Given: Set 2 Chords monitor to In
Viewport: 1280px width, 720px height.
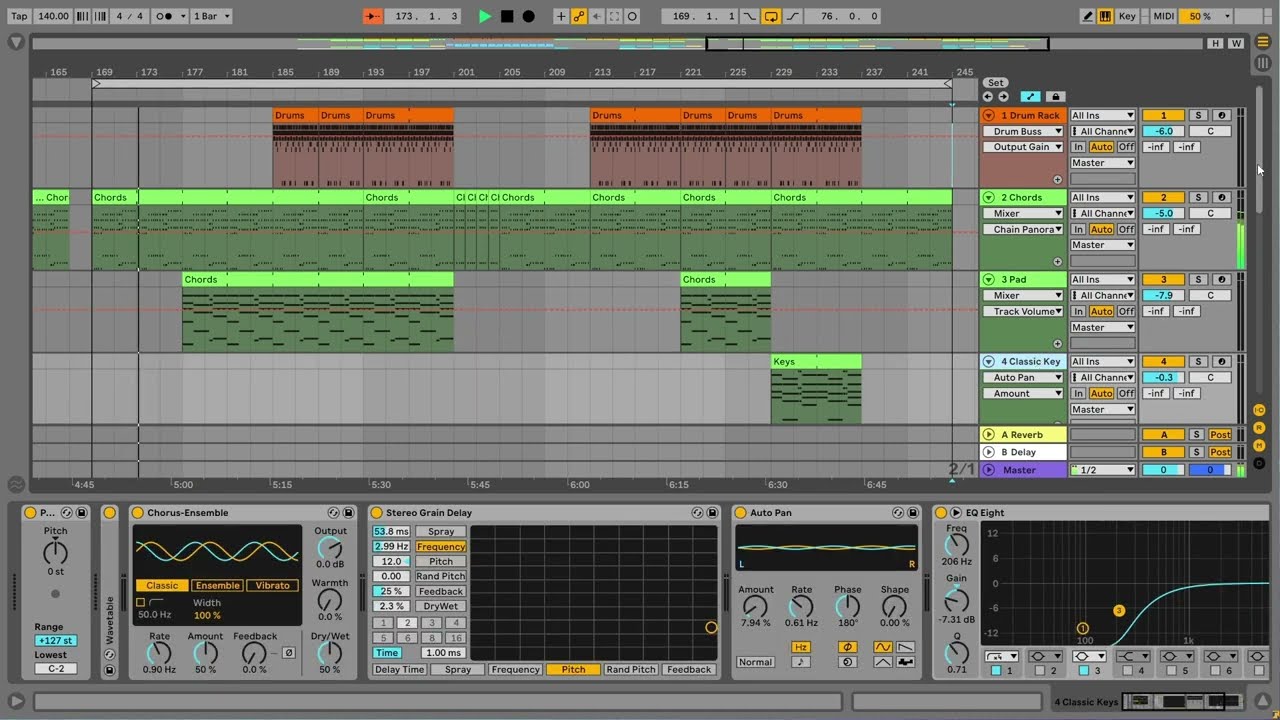Looking at the screenshot, I should pos(1078,229).
